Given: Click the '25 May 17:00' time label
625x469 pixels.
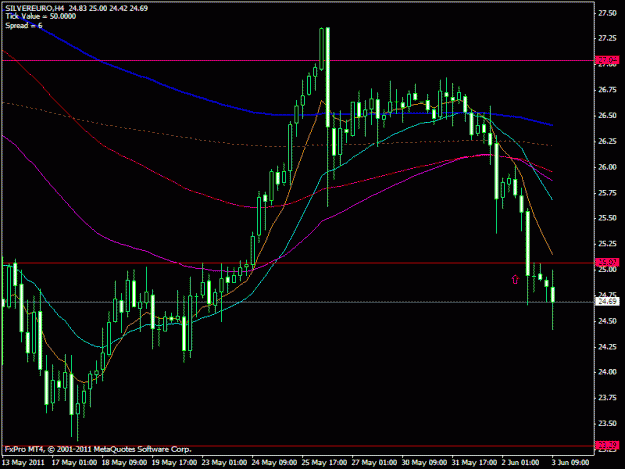Looking at the screenshot, I should click(324, 463).
